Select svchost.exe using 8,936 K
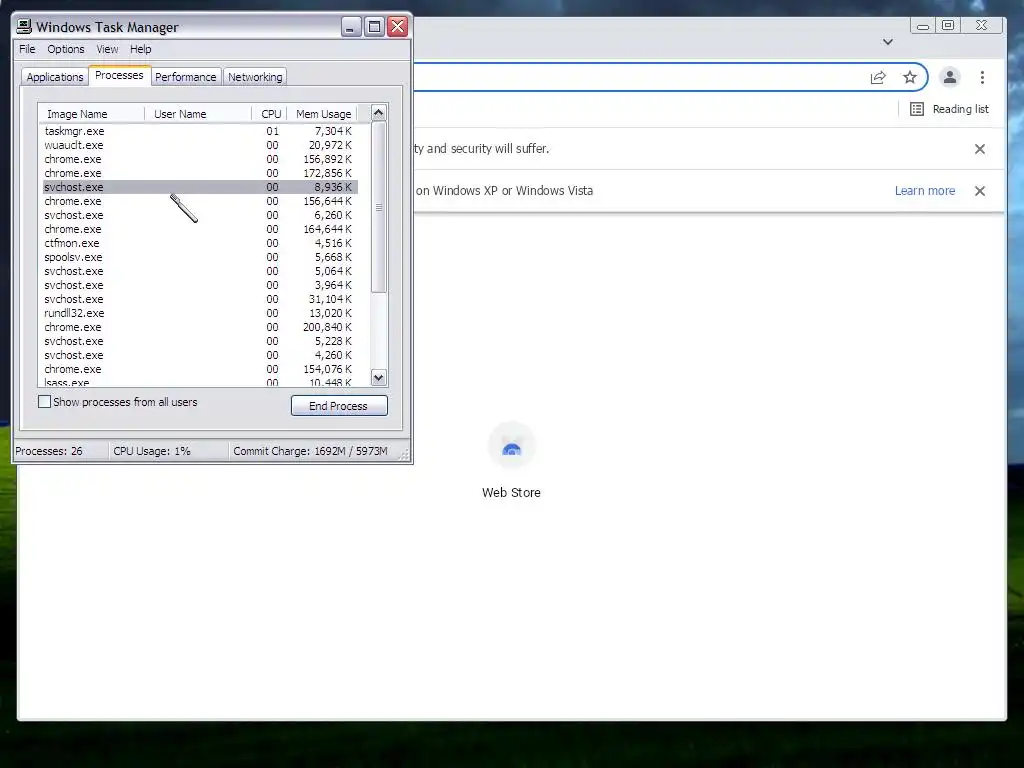This screenshot has width=1024, height=768. click(x=200, y=187)
